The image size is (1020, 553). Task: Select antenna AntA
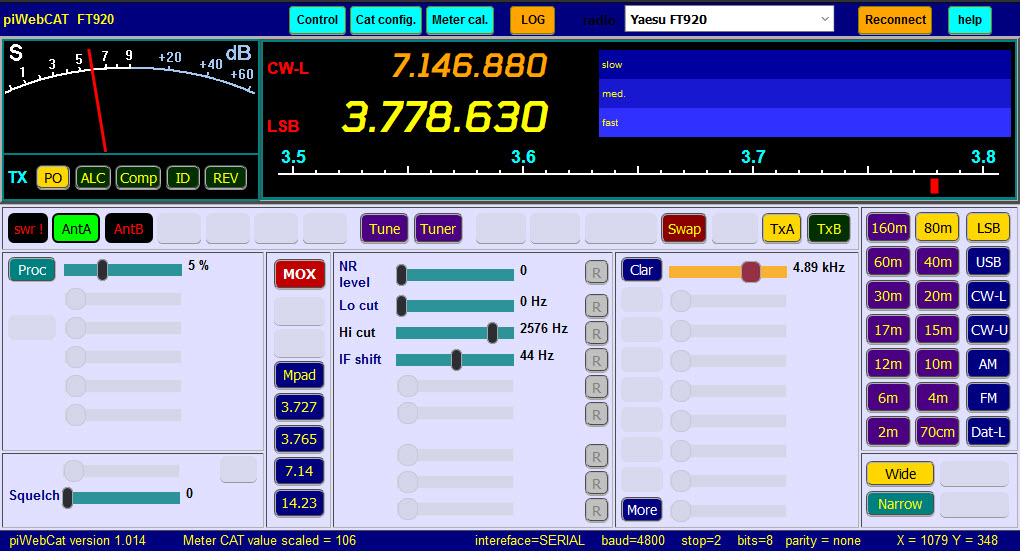(x=76, y=228)
